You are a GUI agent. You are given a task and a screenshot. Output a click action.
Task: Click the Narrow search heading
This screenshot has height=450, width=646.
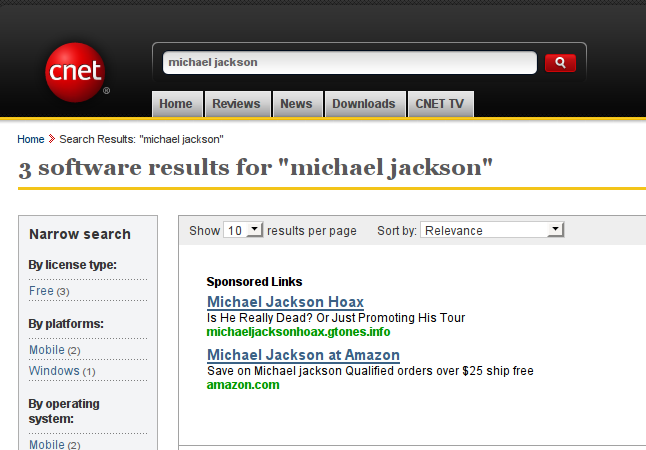point(80,234)
